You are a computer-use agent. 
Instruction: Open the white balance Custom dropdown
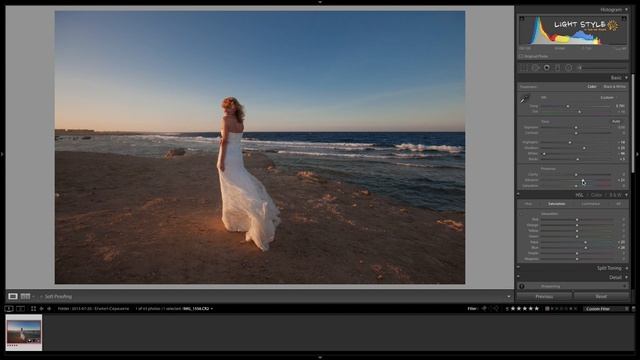pyautogui.click(x=608, y=98)
